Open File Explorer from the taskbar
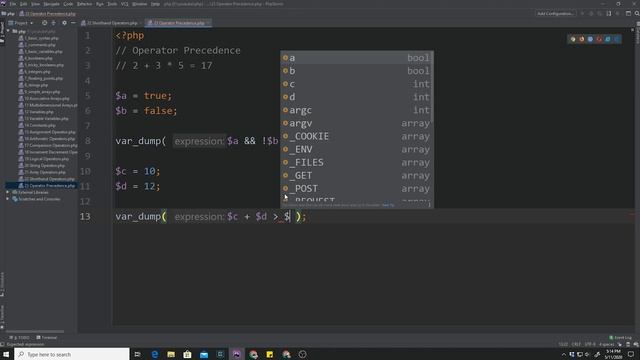This screenshot has height=360, width=640. (x=171, y=354)
